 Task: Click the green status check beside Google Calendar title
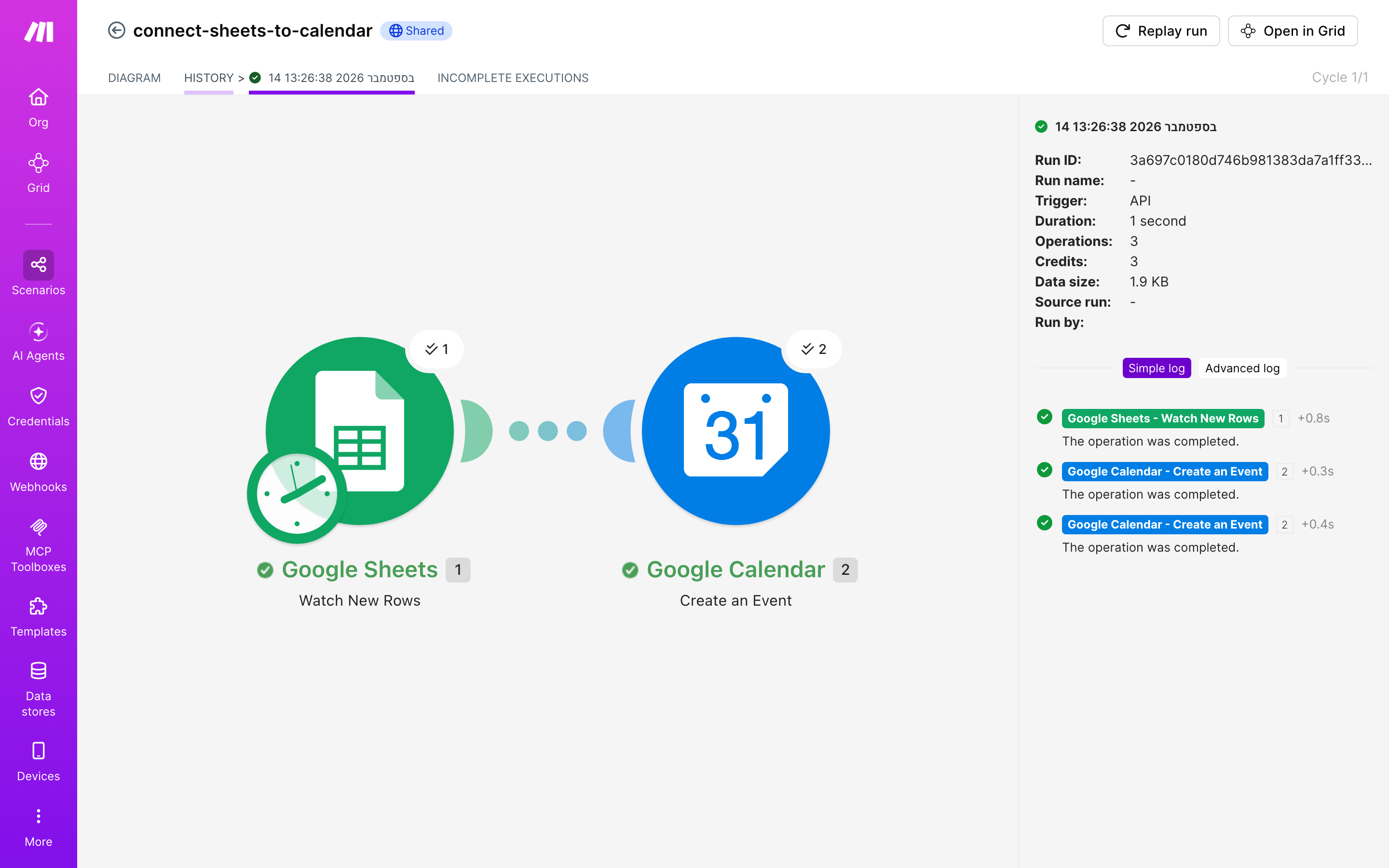(630, 570)
